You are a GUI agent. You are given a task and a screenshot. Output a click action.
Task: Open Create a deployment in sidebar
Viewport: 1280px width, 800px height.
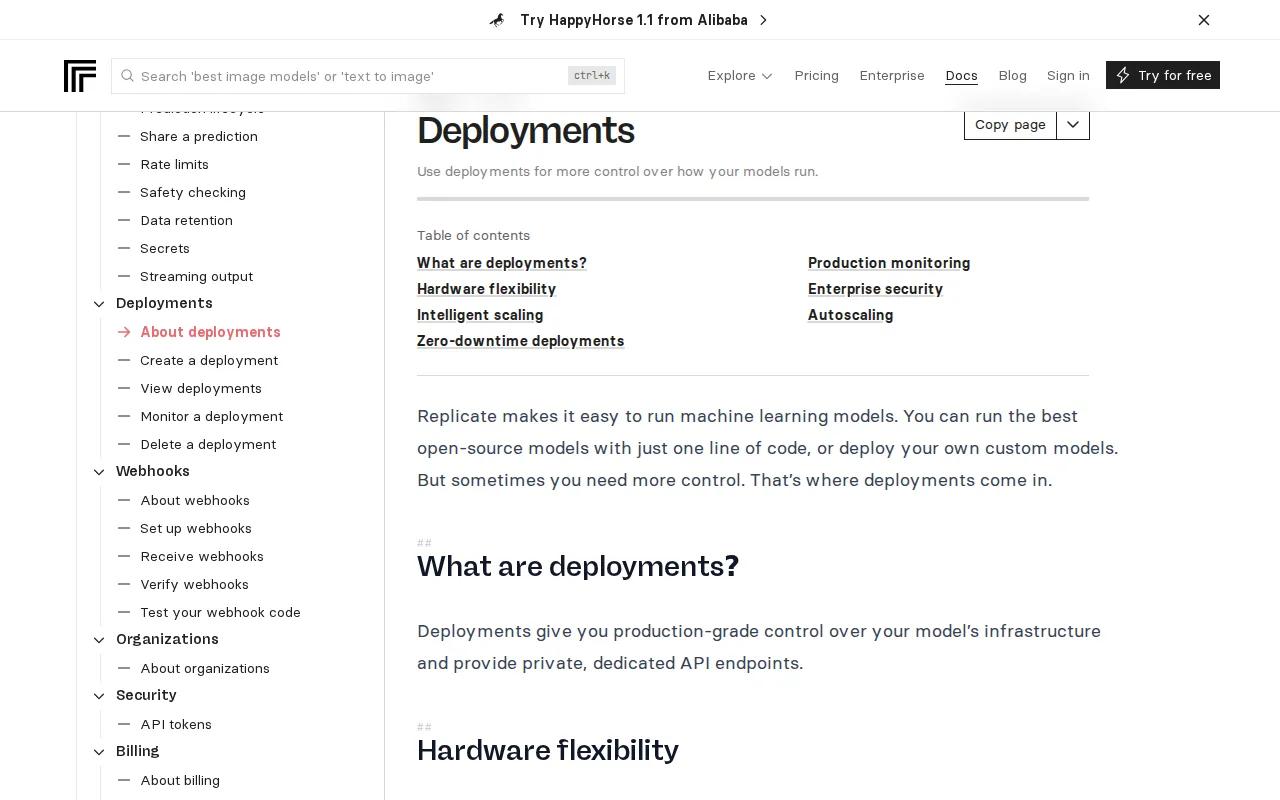209,360
